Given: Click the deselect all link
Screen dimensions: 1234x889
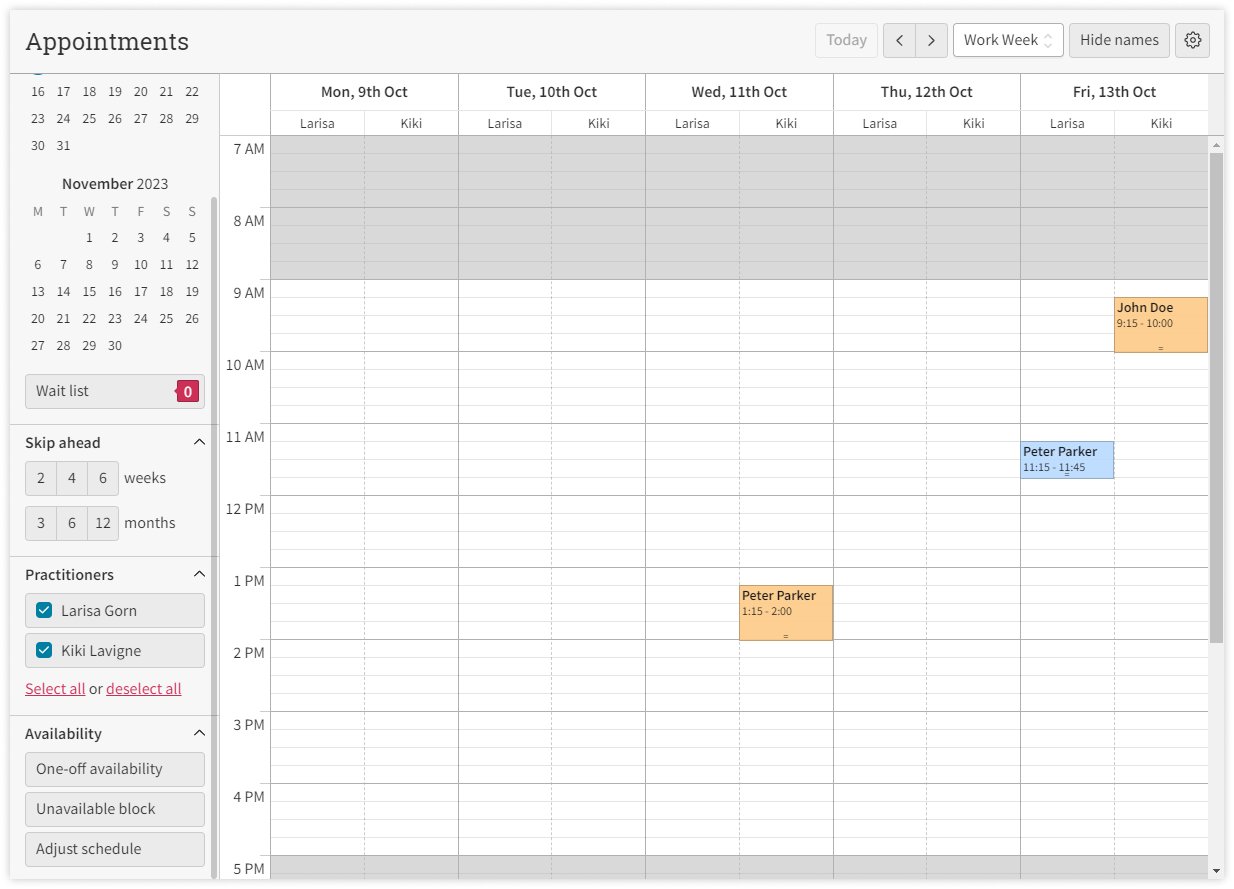Looking at the screenshot, I should point(144,689).
